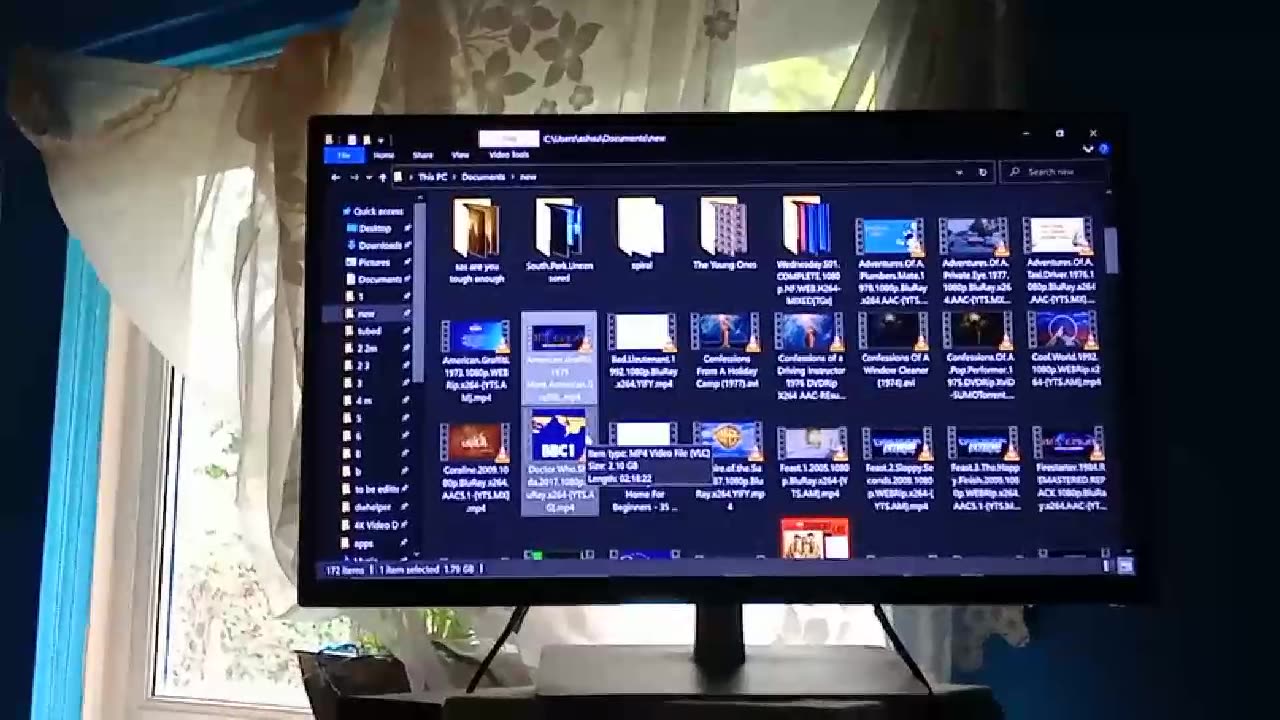The image size is (1280, 720).
Task: Open the South.Park.Uncensored folder
Action: (x=560, y=242)
